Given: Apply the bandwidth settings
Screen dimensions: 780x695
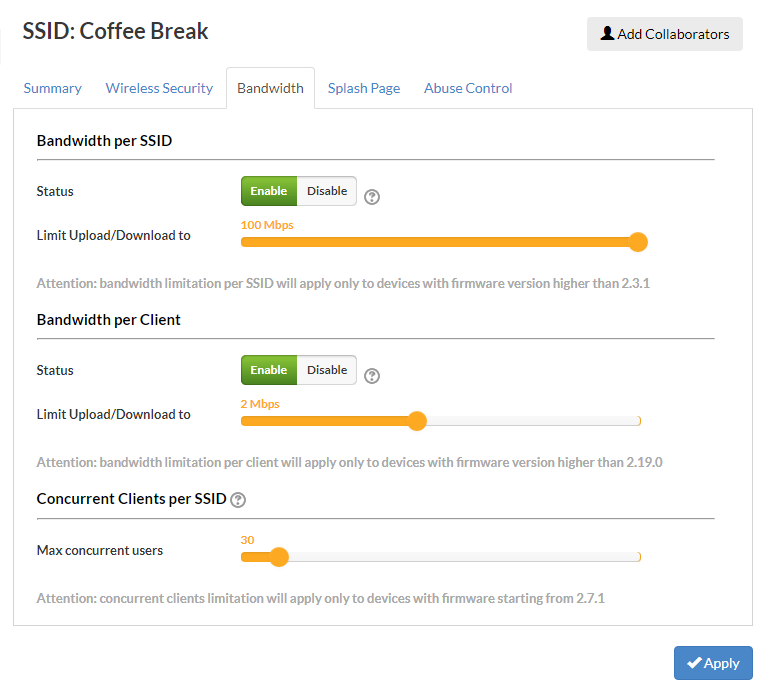Looking at the screenshot, I should pyautogui.click(x=713, y=663).
